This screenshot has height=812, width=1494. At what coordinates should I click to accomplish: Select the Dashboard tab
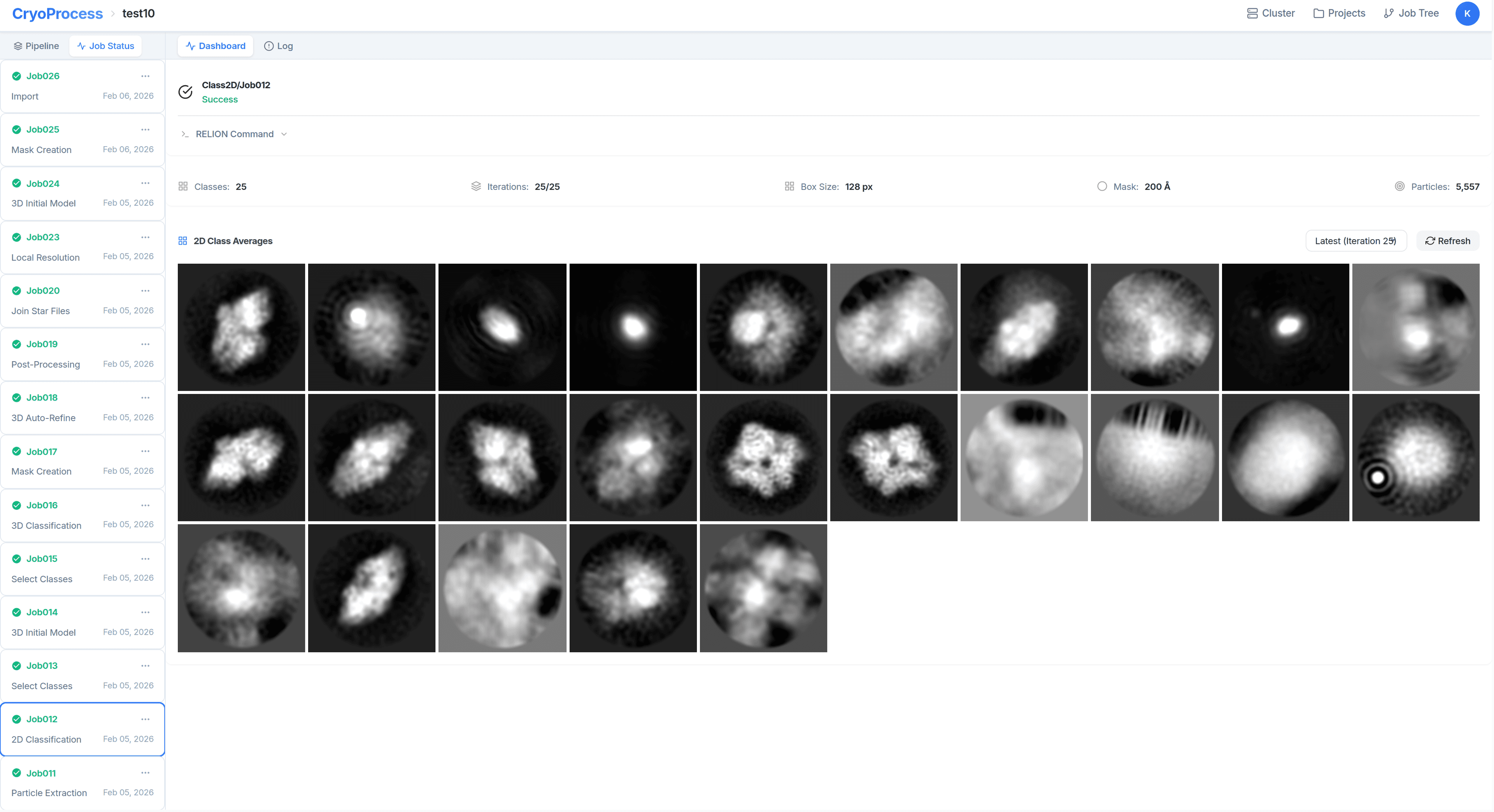pos(215,46)
